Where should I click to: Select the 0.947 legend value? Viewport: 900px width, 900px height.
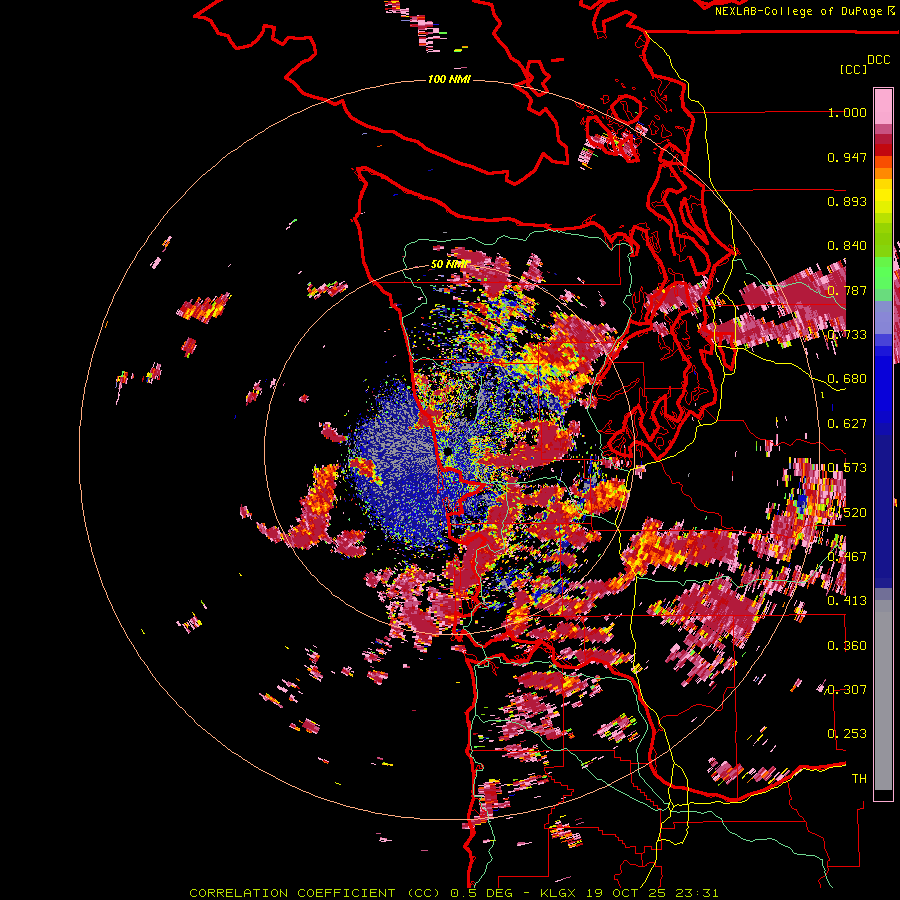click(847, 157)
